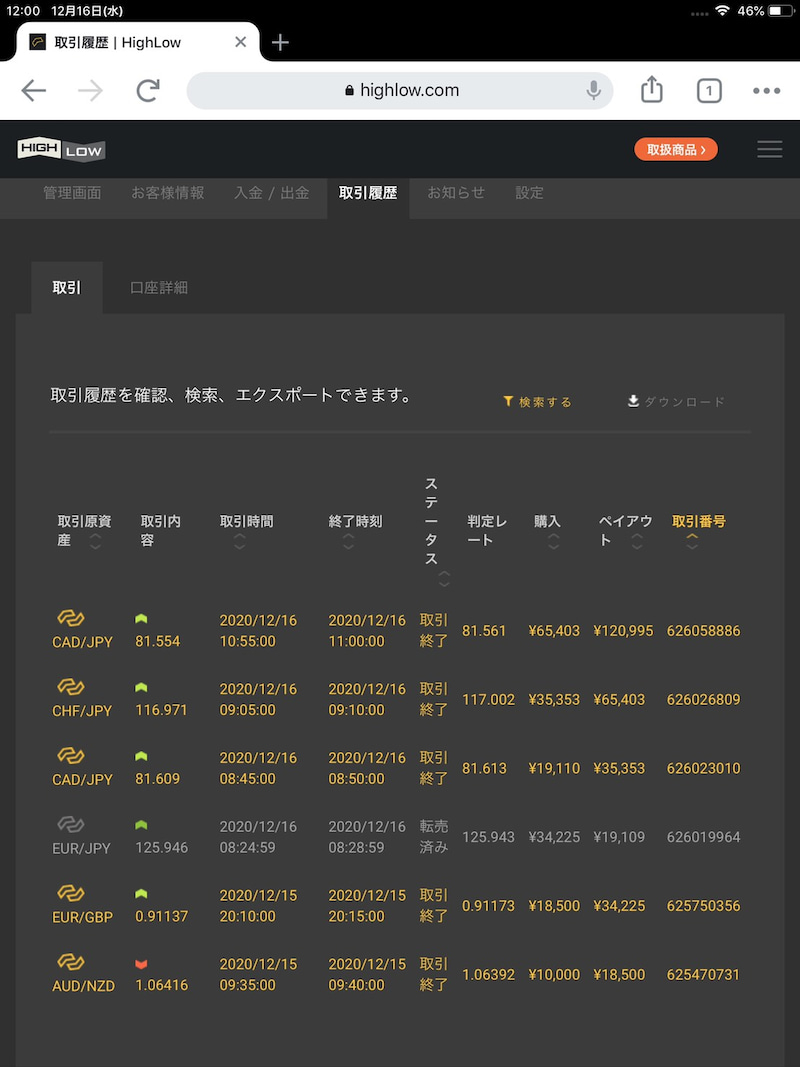Click the CAD/JPY asset icon for trade 626058886
The height and width of the screenshot is (1067, 800).
pyautogui.click(x=71, y=618)
